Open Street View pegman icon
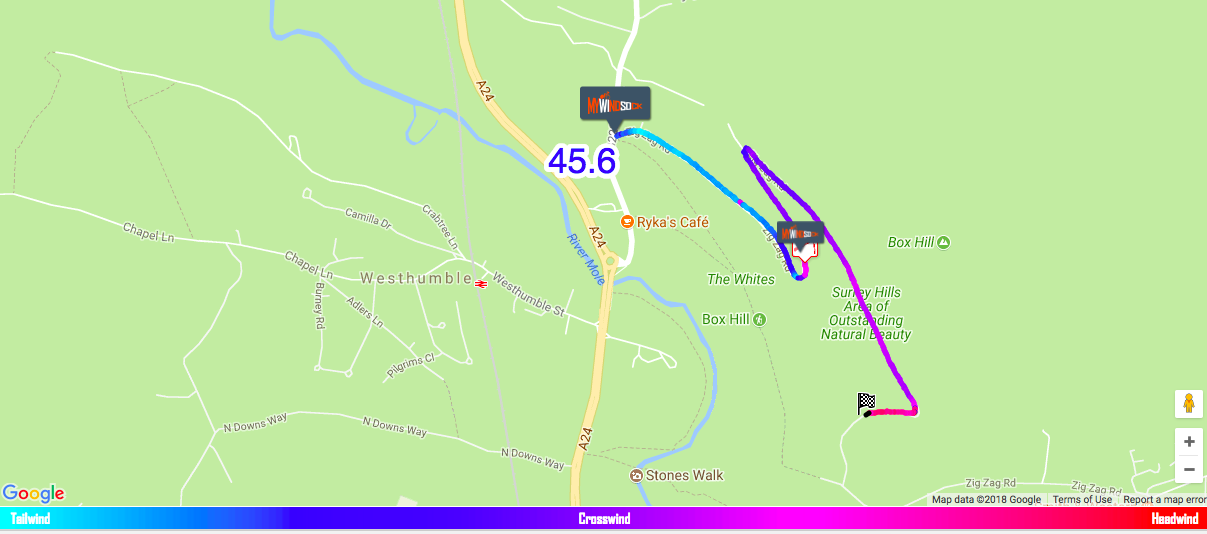 click(1188, 404)
